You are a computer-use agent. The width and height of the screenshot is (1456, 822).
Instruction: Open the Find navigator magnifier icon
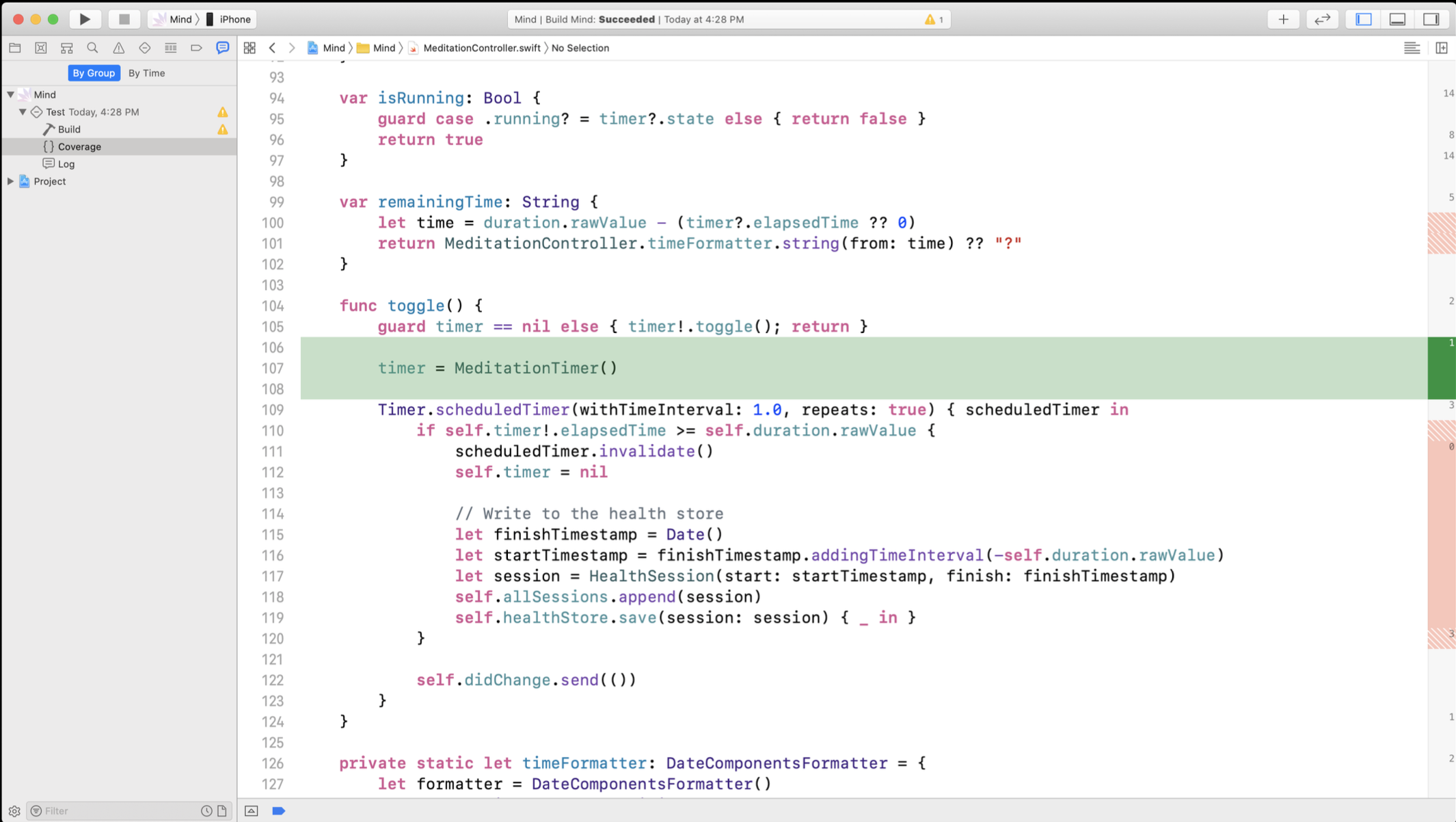click(92, 48)
